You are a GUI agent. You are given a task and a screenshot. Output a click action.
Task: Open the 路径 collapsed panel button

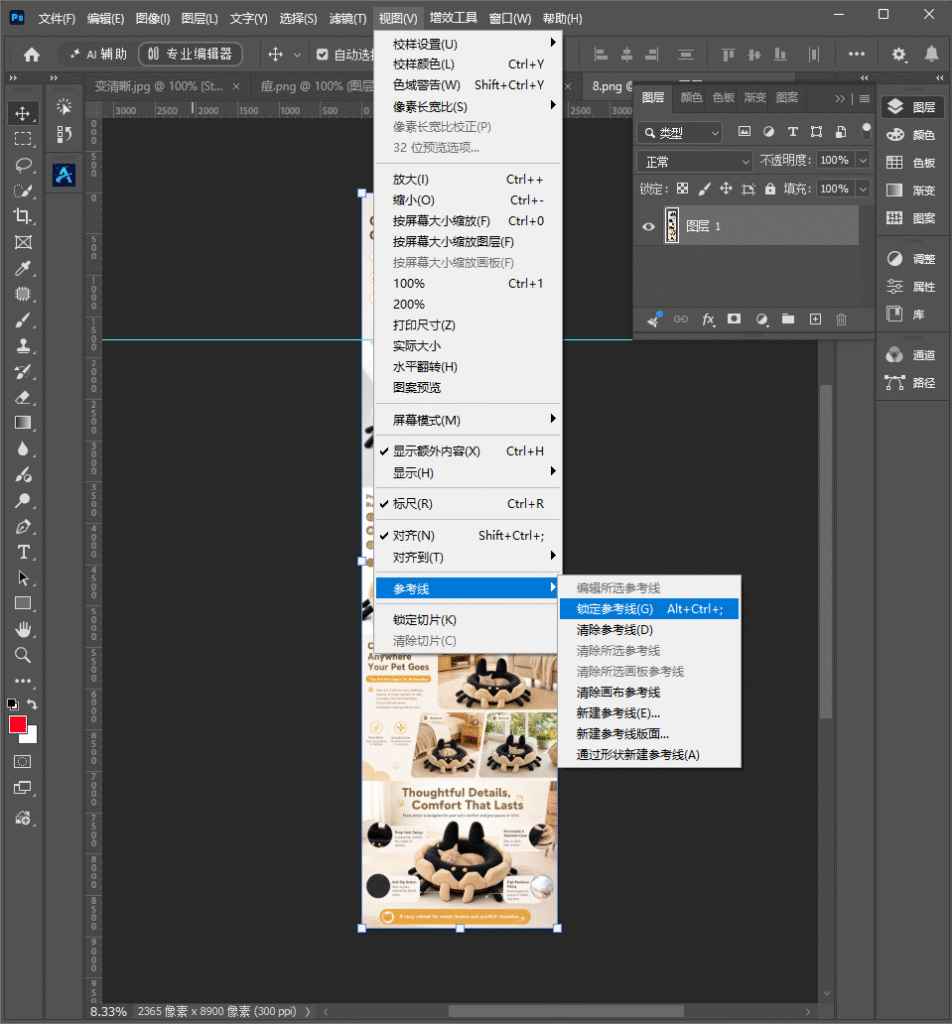(913, 383)
